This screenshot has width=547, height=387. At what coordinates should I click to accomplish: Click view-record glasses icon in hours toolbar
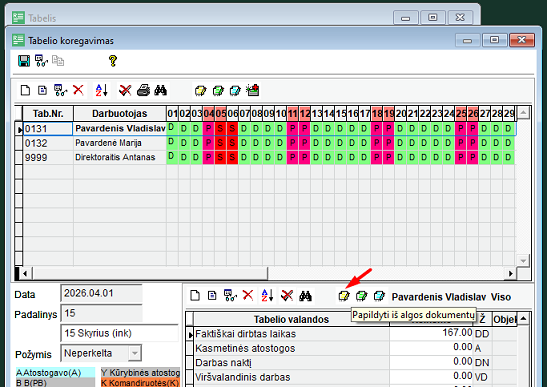(x=230, y=296)
